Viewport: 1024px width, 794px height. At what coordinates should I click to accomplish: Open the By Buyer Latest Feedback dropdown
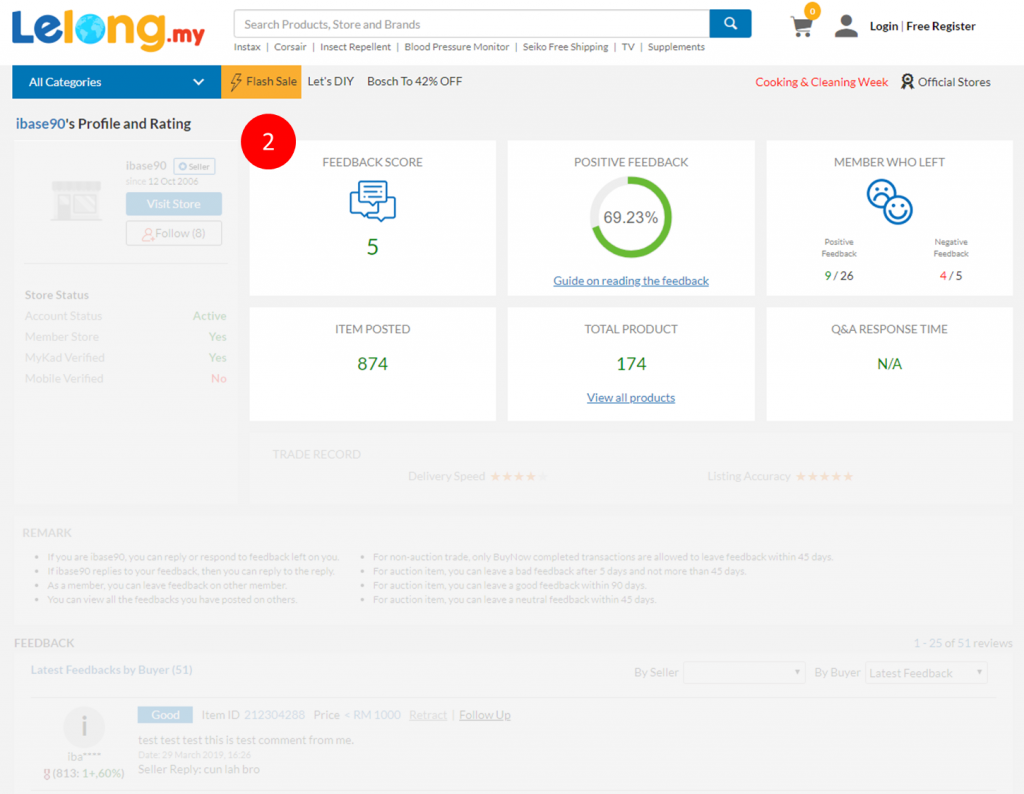(926, 673)
